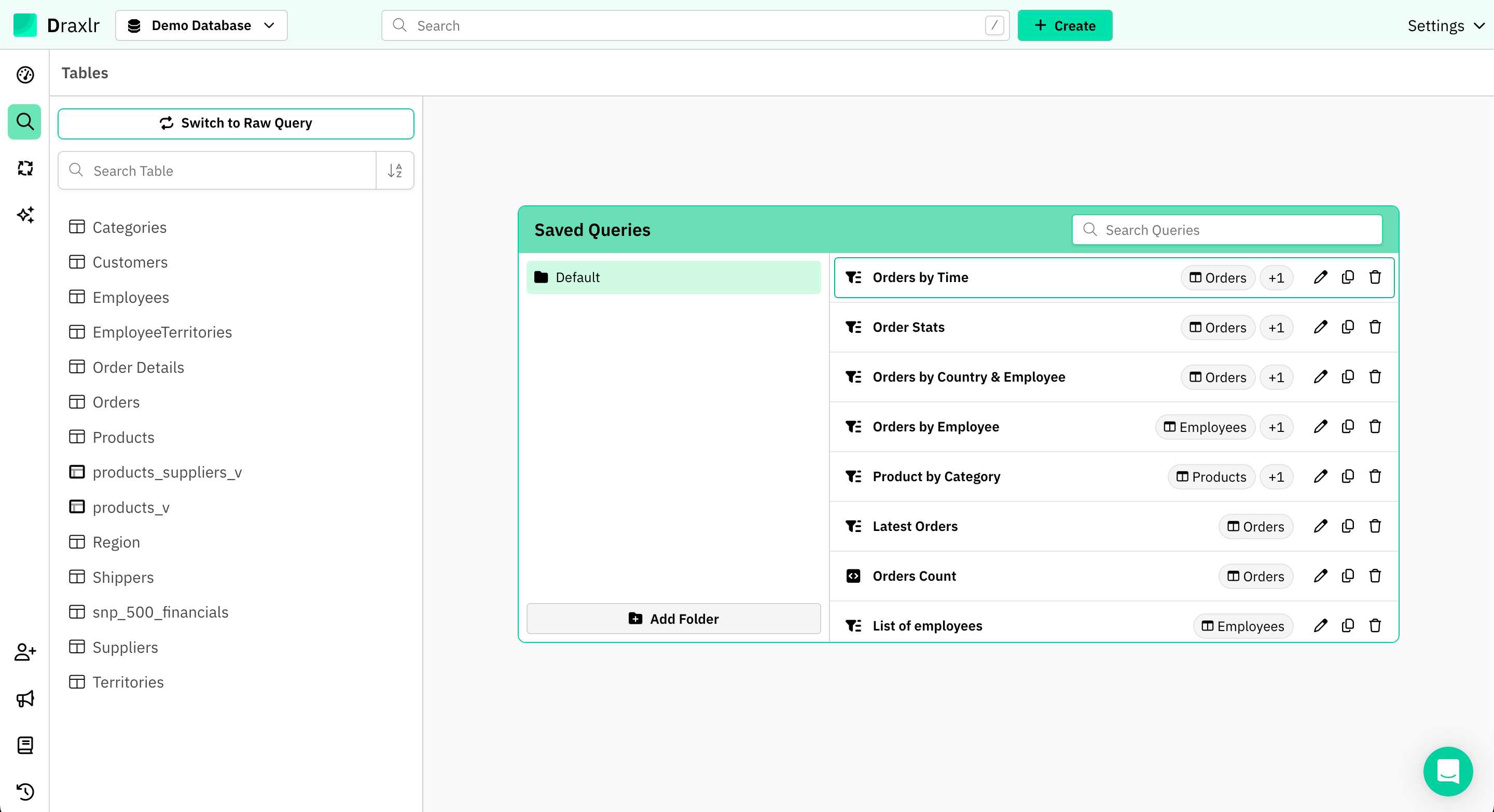
Task: Edit the Product by Category query
Action: tap(1321, 477)
